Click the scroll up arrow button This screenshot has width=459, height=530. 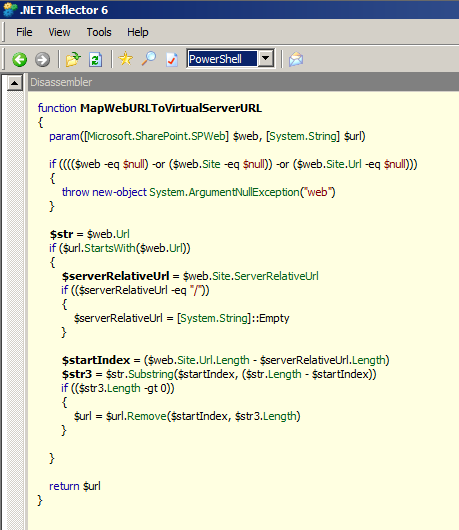[x=15, y=83]
